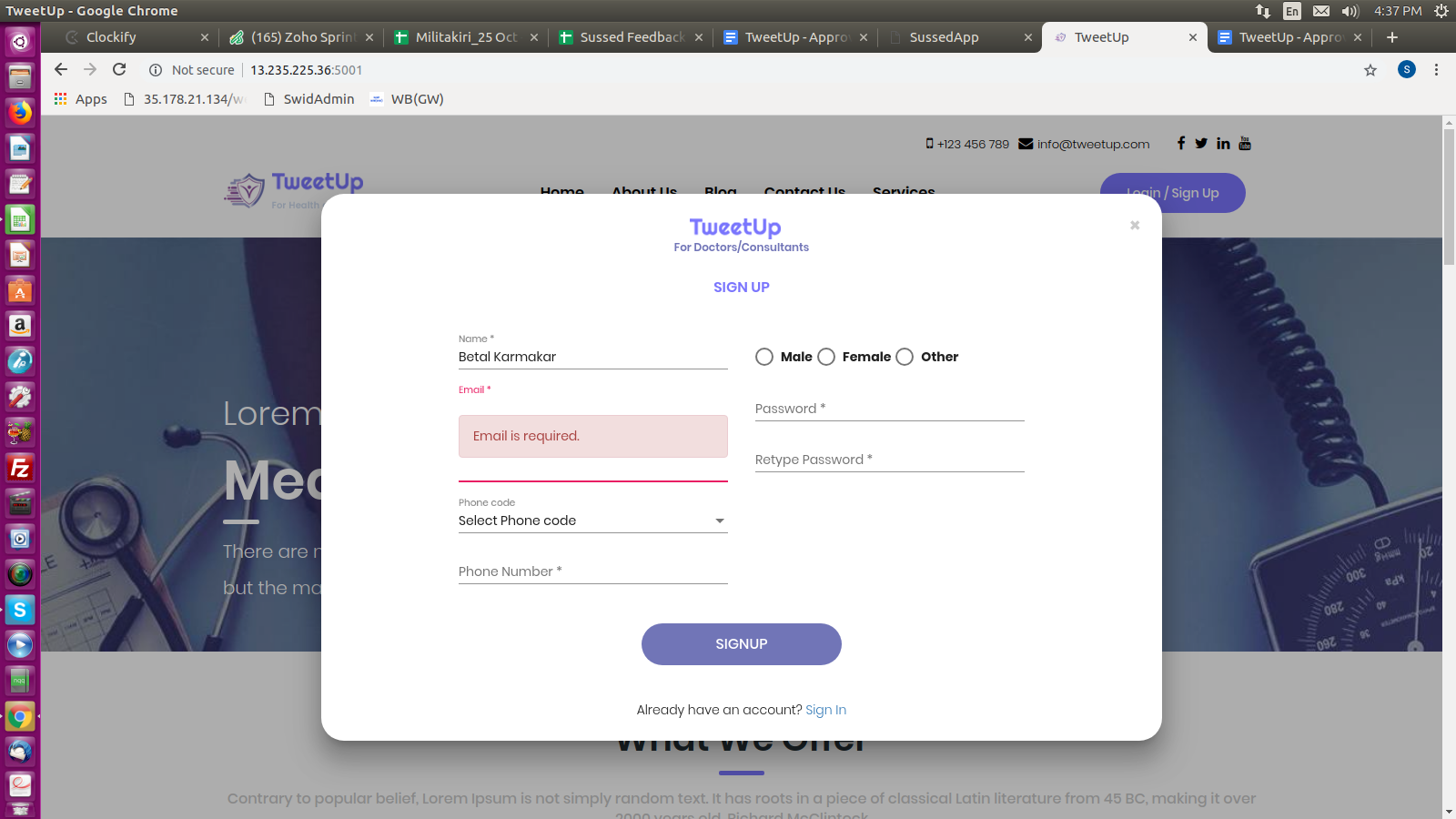
Task: Click the envelope icon beside info@tweetup.com
Action: [1026, 144]
